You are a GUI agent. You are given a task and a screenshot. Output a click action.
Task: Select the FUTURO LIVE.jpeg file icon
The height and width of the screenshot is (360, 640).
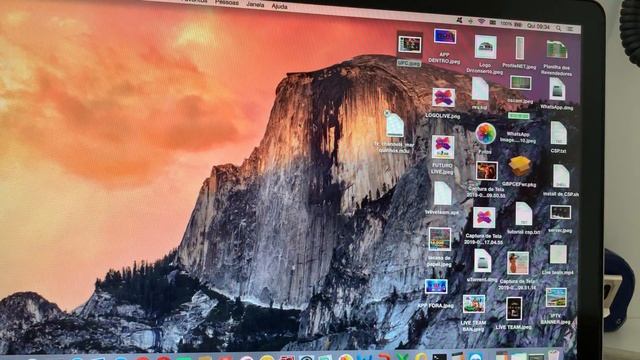point(443,147)
